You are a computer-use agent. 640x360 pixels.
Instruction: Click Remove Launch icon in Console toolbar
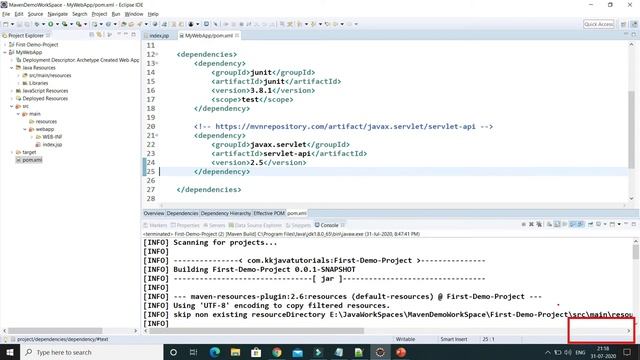coord(531,224)
